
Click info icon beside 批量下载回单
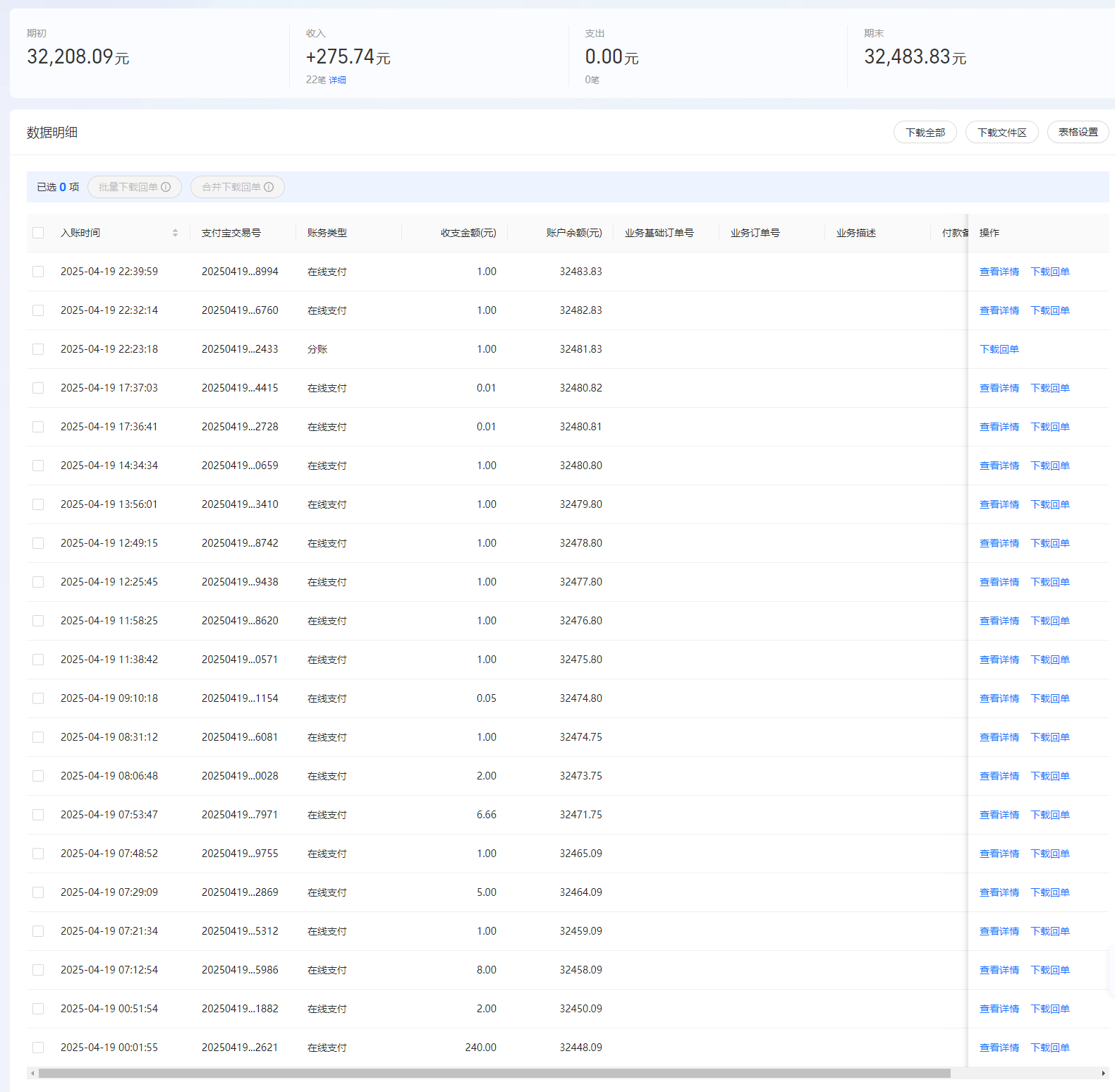tap(166, 187)
